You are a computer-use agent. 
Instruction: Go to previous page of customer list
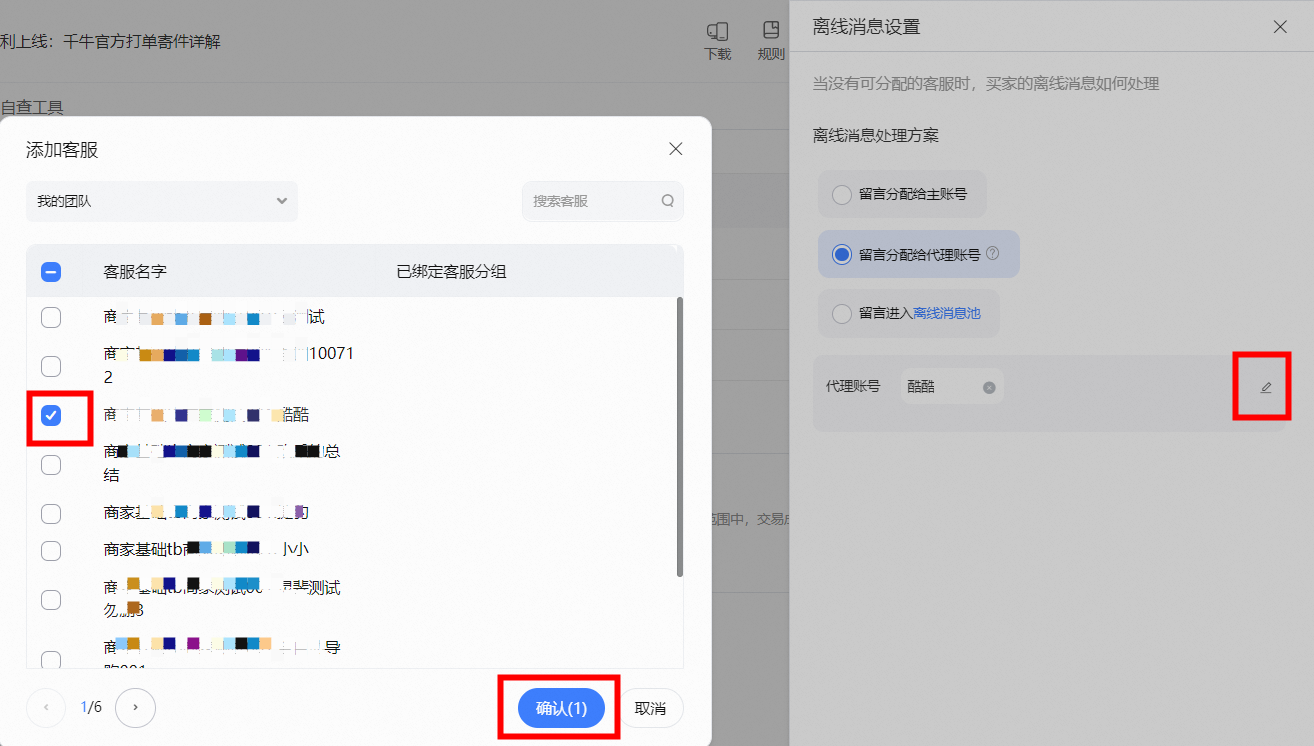point(46,708)
